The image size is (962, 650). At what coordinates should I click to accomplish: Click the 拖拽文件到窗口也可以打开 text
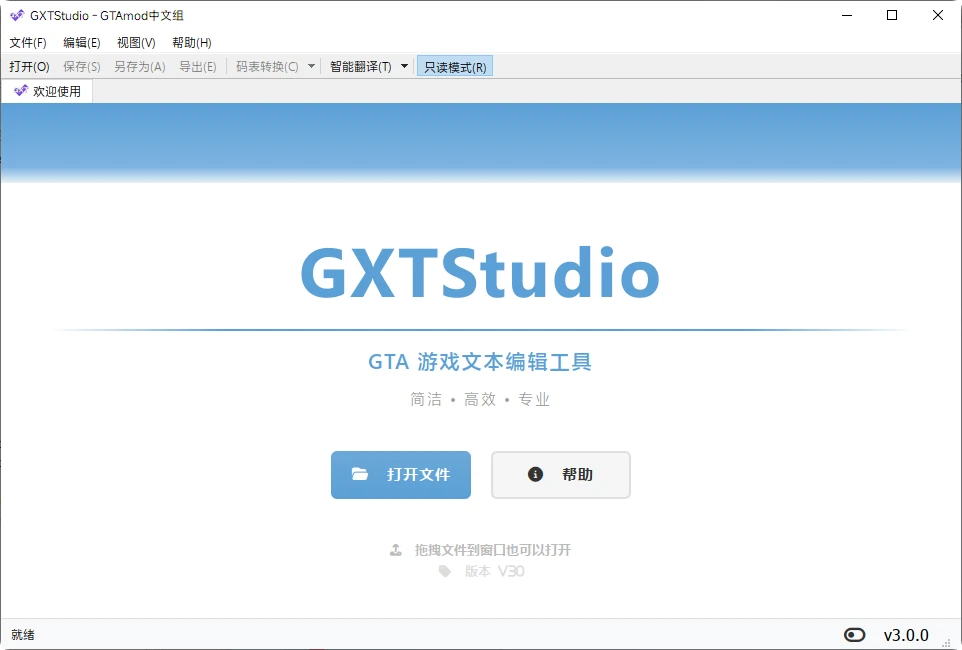click(x=493, y=550)
